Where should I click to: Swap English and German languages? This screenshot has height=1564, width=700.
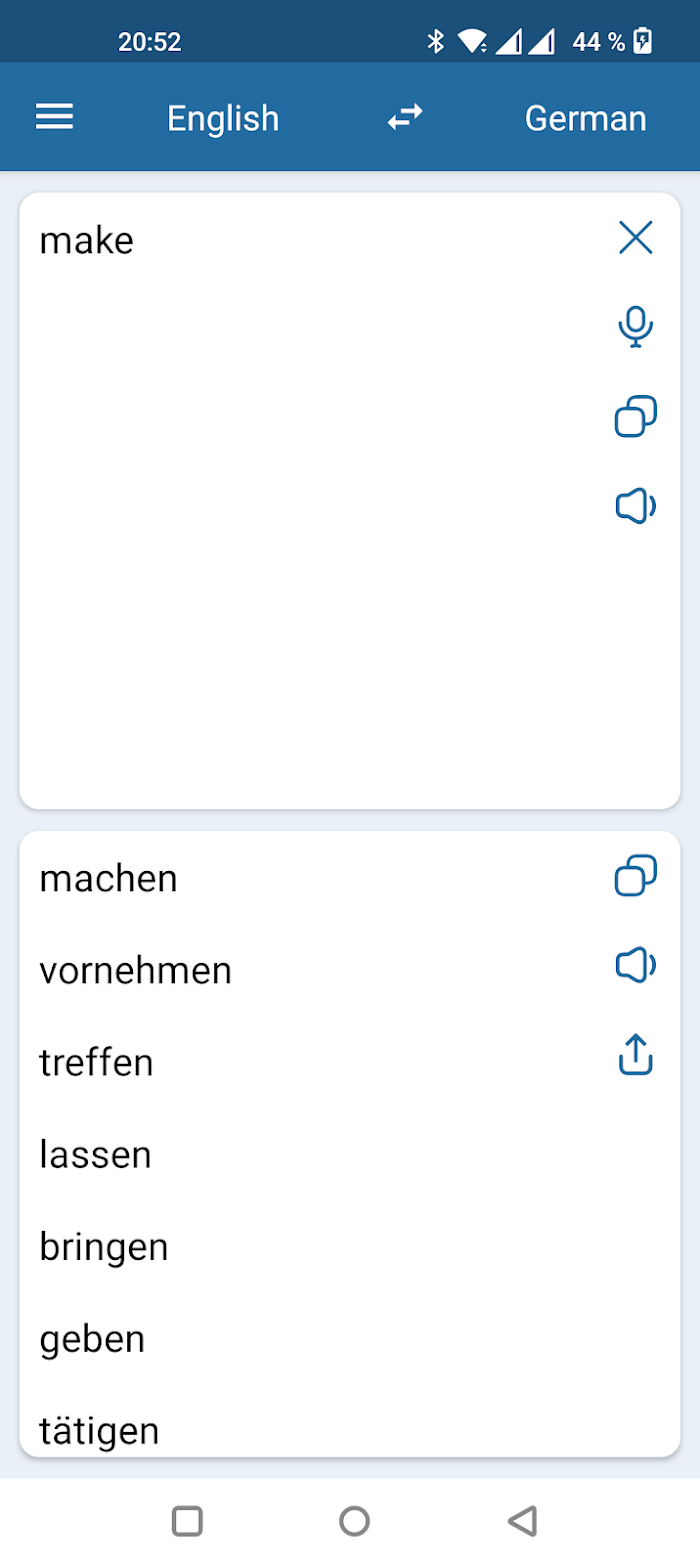point(405,118)
